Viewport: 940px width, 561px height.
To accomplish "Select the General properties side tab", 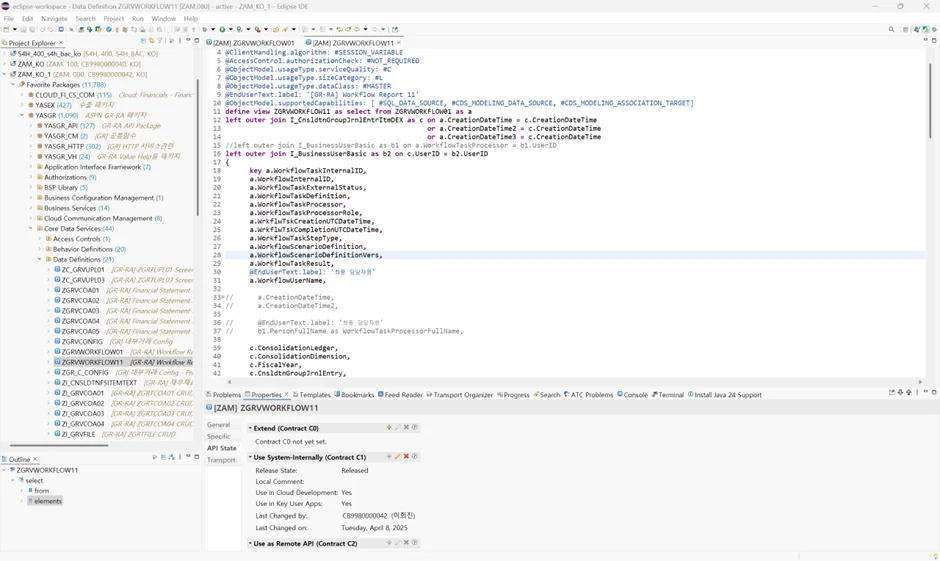I will point(218,425).
